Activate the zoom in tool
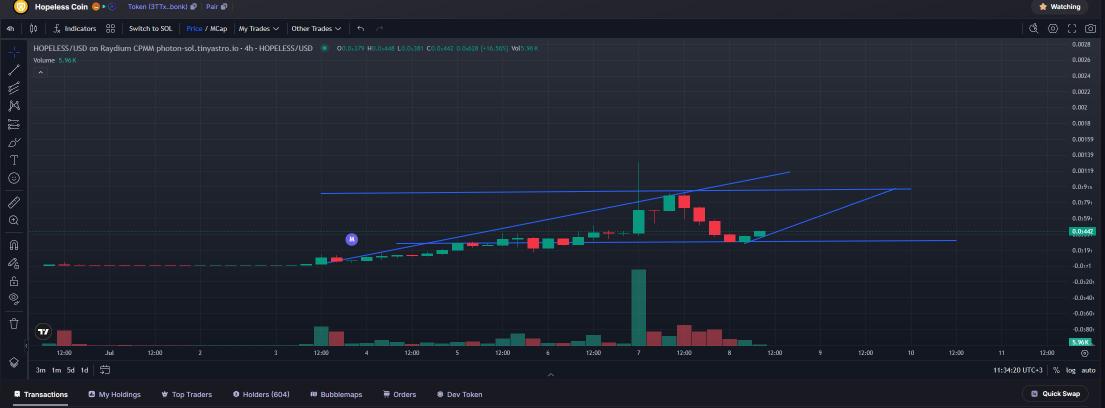This screenshot has width=1105, height=408. click(x=13, y=221)
